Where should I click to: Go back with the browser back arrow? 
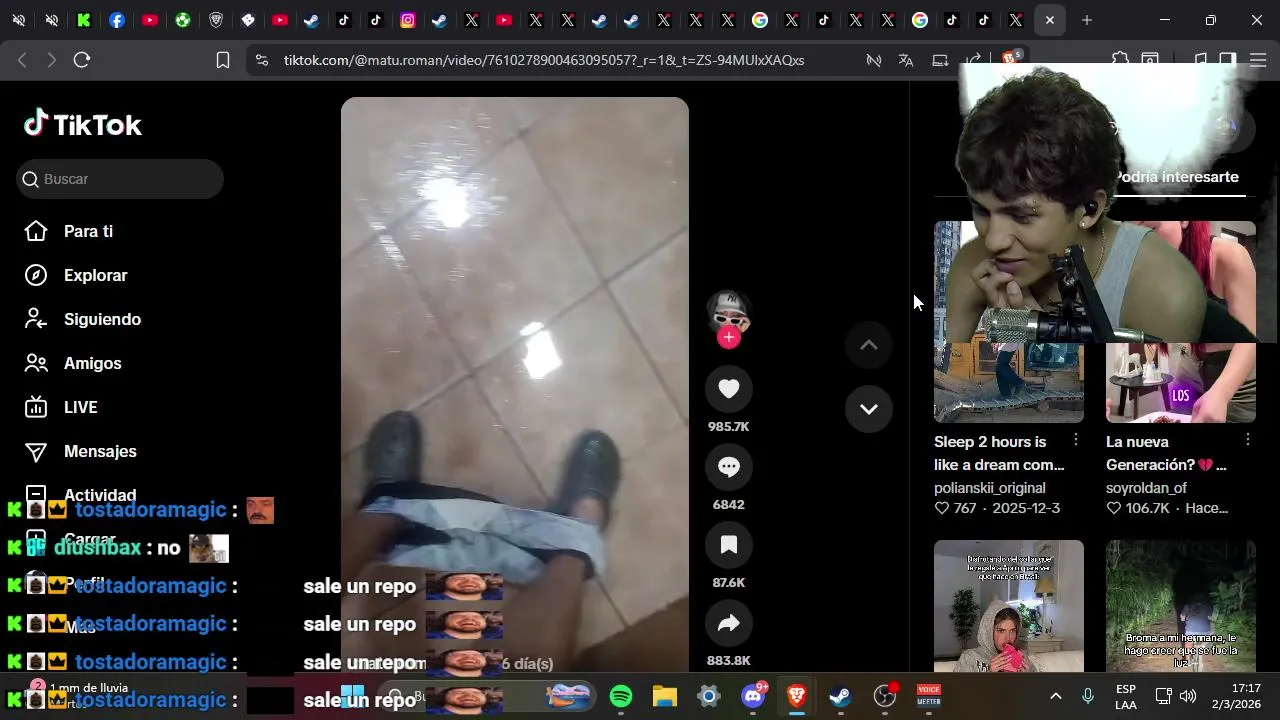click(22, 60)
